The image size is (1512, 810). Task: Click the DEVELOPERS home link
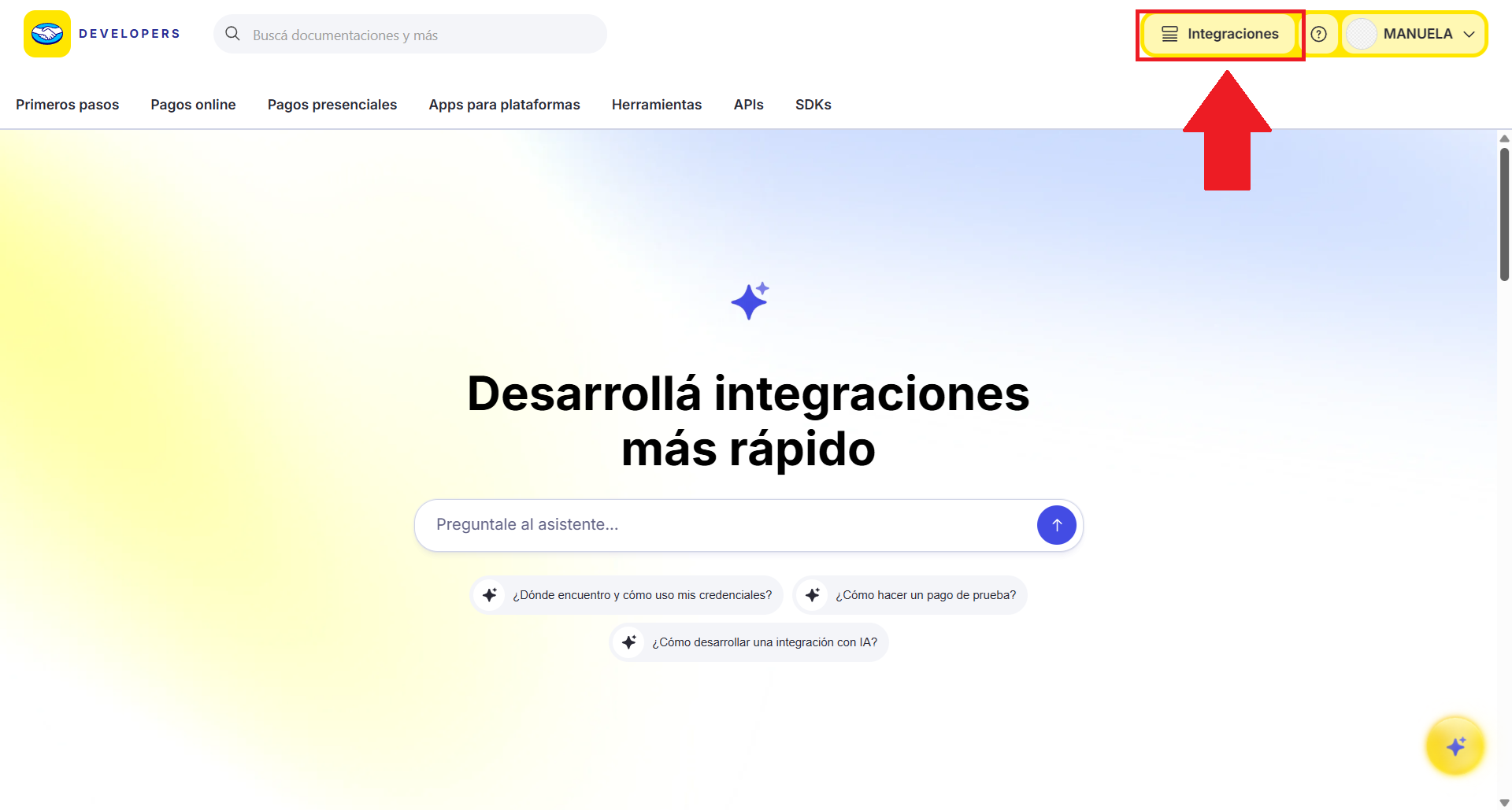click(x=130, y=34)
